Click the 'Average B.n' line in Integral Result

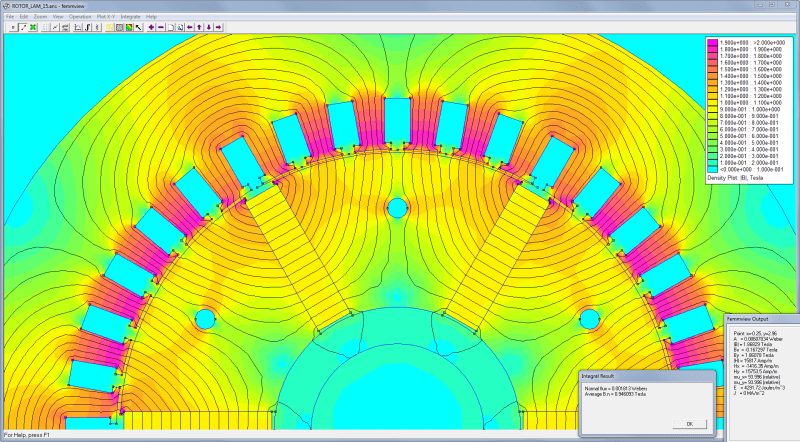click(615, 394)
